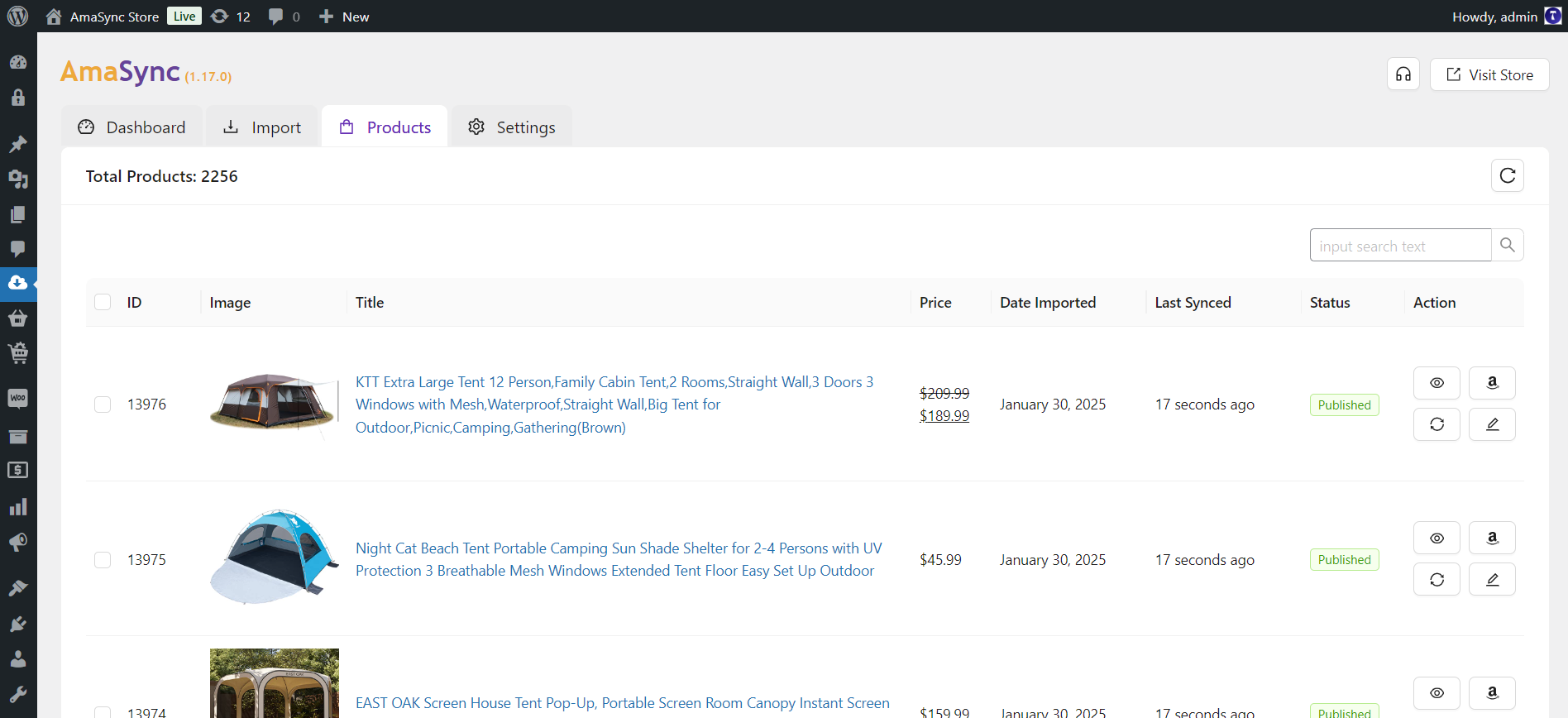Click the Visit Store button

[1489, 74]
